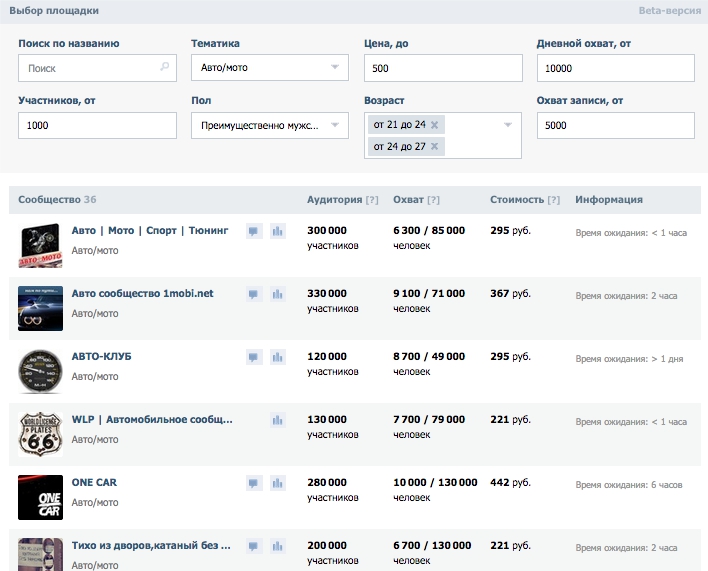Click comment icon in АВТО-КЛУБ row
This screenshot has height=571, width=708.
pos(254,357)
